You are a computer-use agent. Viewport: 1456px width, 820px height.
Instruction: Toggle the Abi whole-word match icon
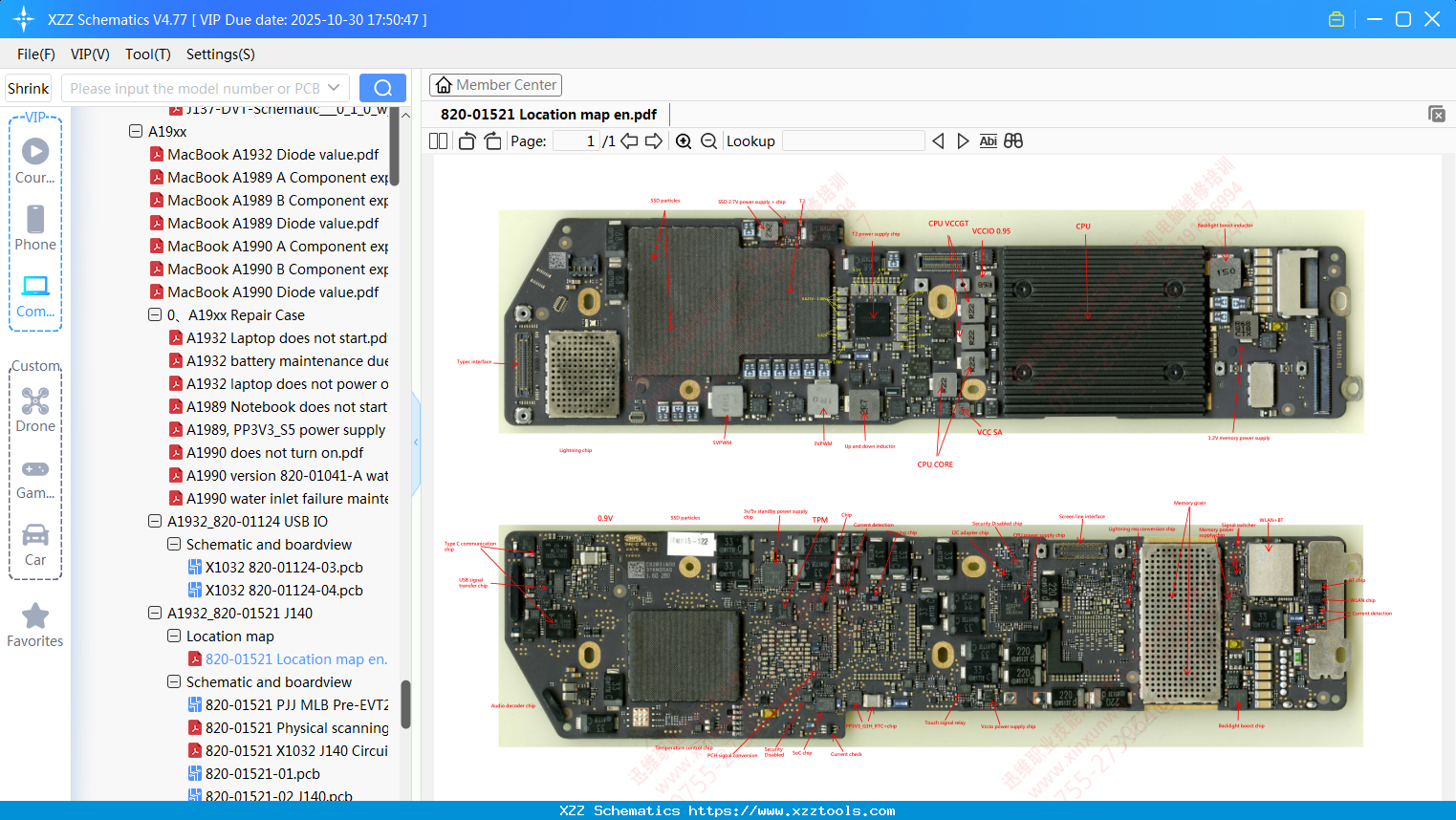tap(989, 141)
